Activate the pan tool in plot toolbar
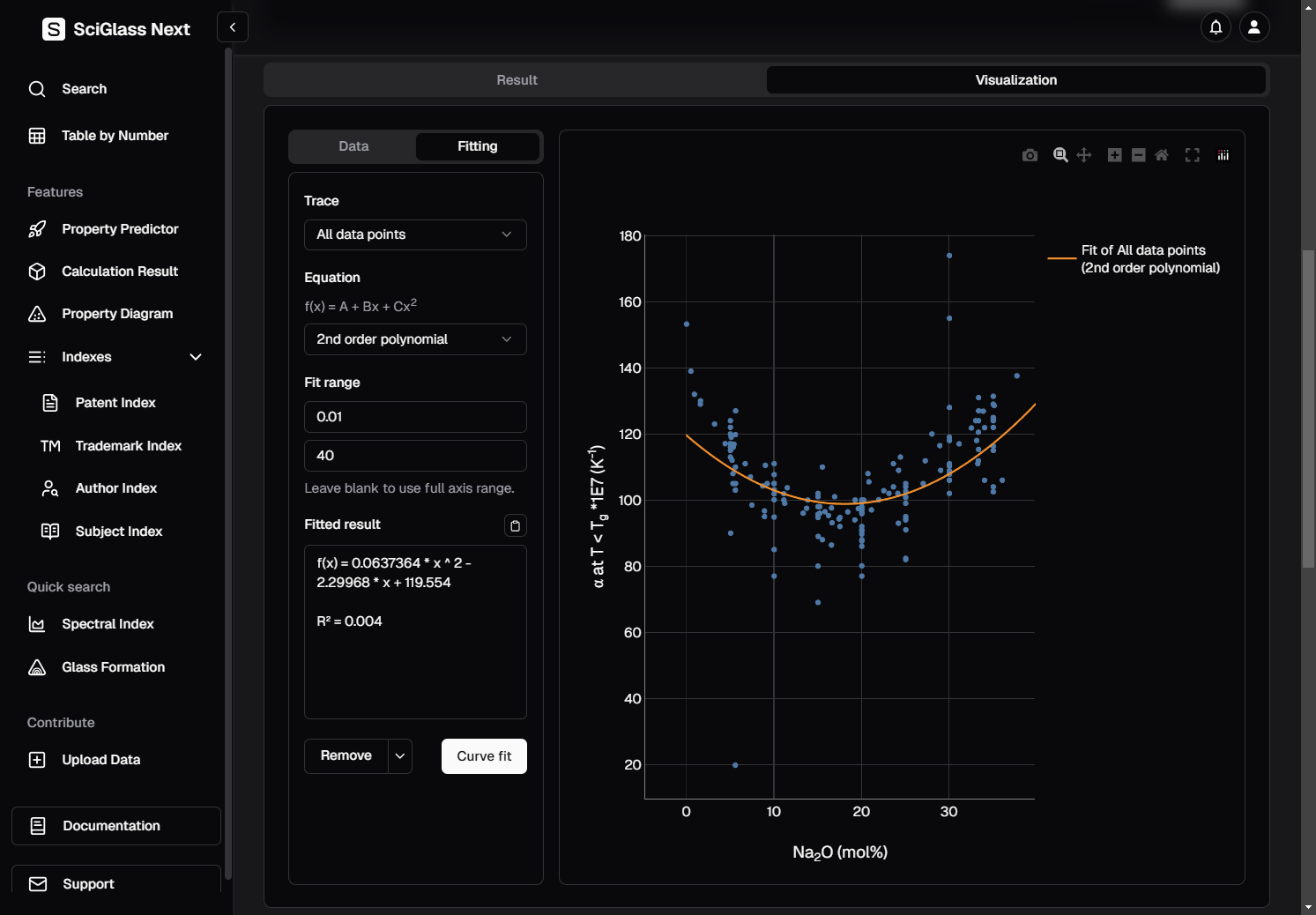Viewport: 1316px width, 915px height. pyautogui.click(x=1084, y=155)
